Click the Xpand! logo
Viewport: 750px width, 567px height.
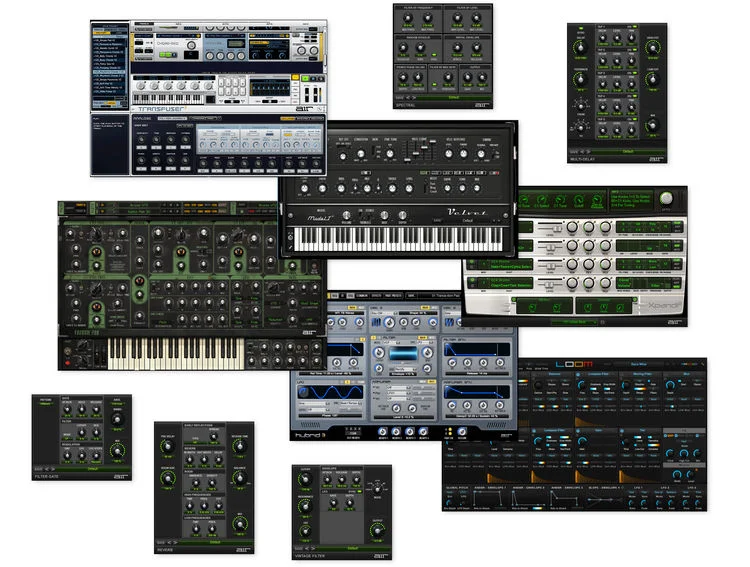[663, 305]
